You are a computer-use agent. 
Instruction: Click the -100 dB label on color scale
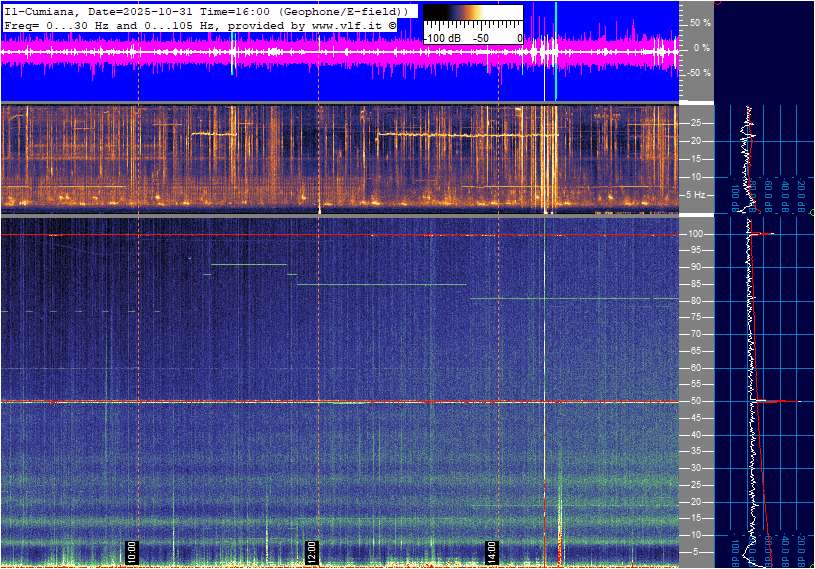(443, 38)
